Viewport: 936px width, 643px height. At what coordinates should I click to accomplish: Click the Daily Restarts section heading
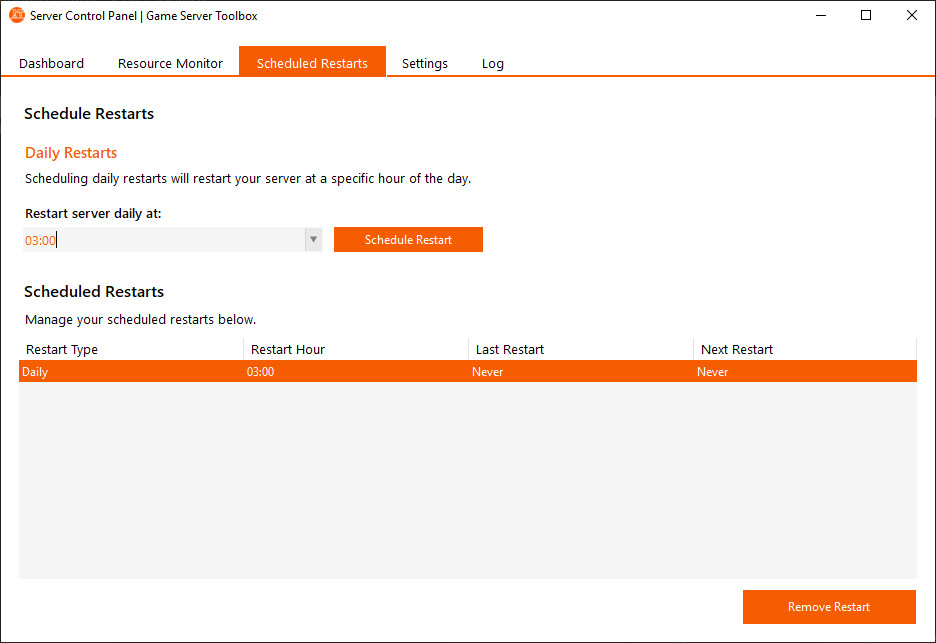70,152
